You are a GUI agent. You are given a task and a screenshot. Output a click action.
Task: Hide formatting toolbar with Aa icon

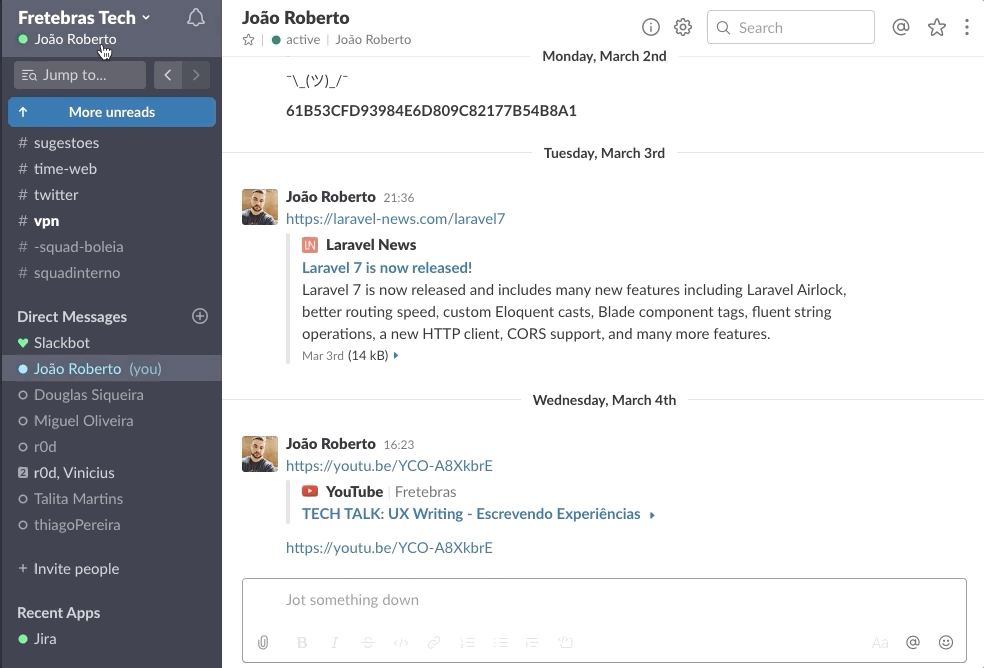click(880, 642)
